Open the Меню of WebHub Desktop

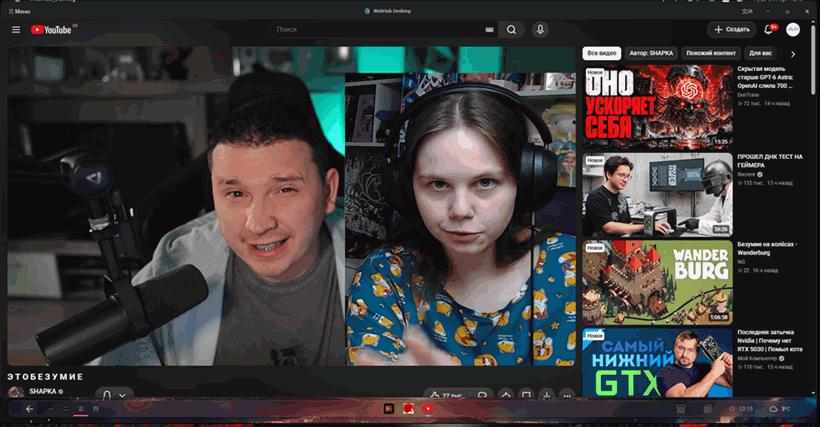[19, 11]
